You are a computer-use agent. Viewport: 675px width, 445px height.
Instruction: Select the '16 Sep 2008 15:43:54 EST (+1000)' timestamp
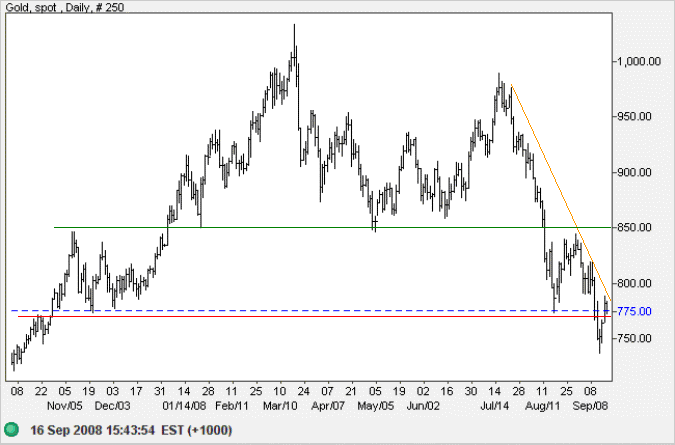(x=131, y=430)
